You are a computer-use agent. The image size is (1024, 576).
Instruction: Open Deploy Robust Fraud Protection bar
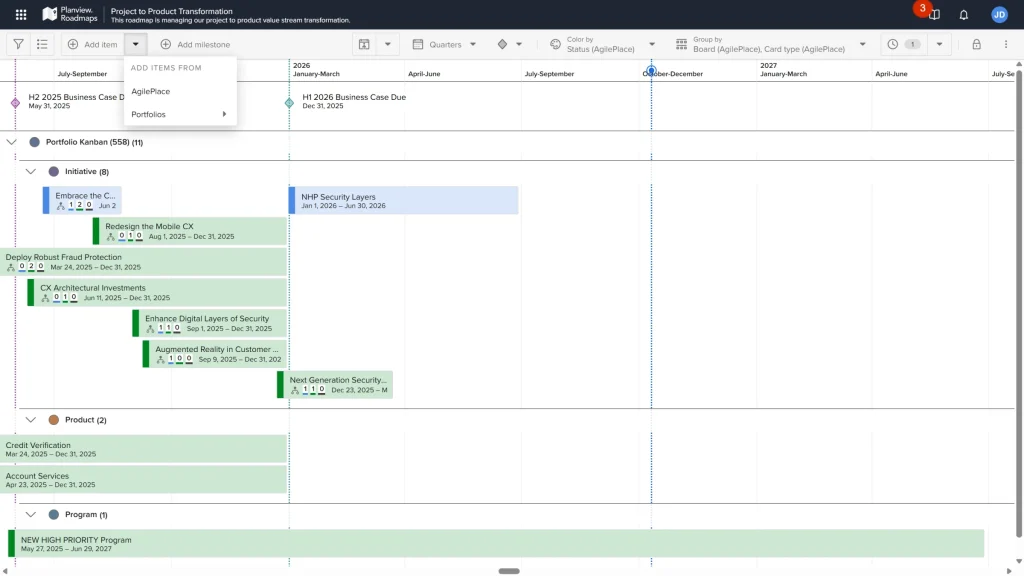[x=143, y=262]
